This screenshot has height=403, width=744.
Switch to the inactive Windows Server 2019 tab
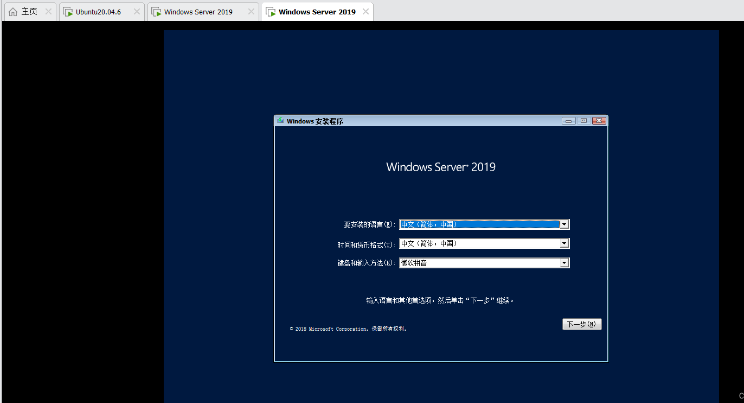(203, 12)
